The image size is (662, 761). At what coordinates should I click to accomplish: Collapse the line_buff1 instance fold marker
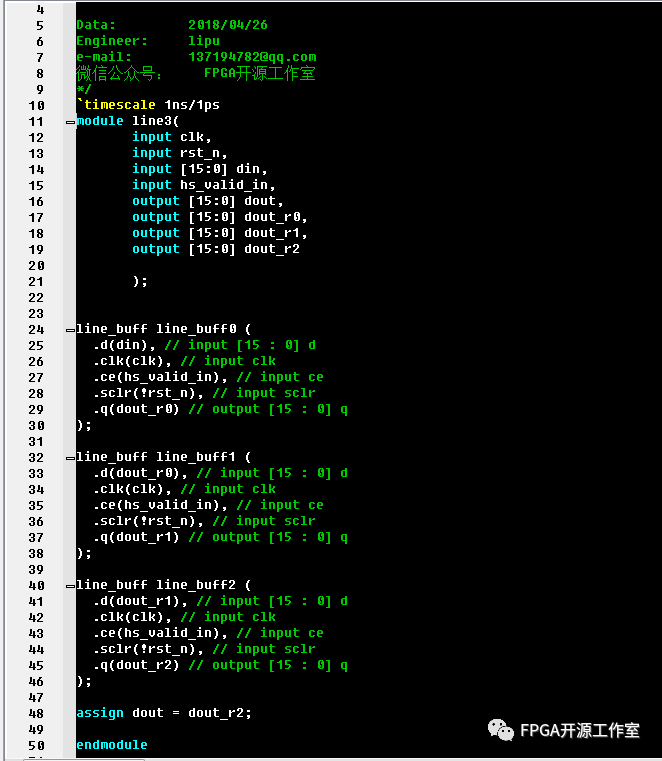point(70,458)
